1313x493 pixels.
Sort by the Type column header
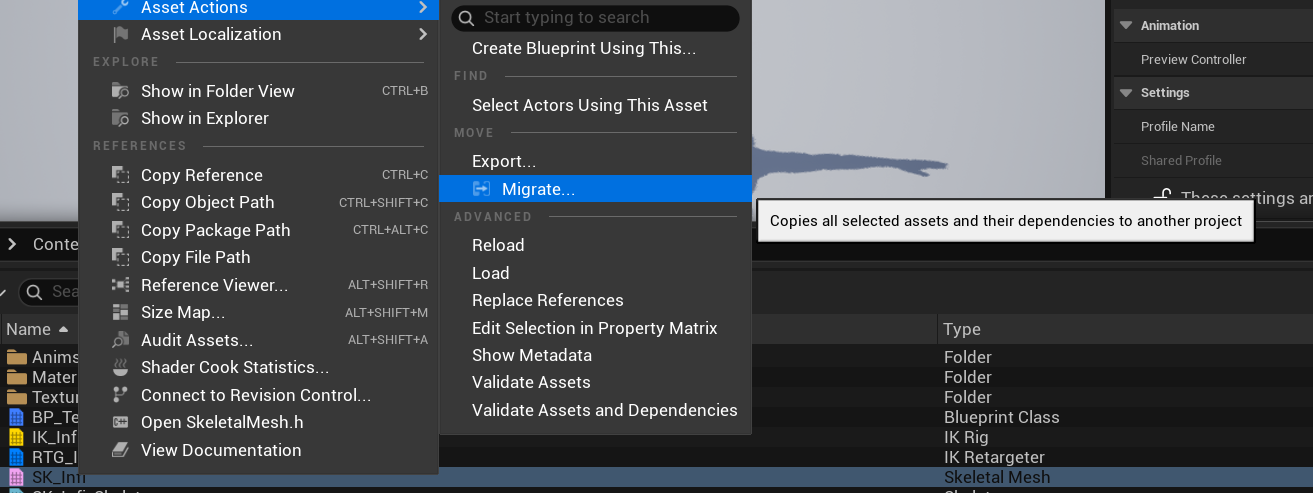point(962,329)
